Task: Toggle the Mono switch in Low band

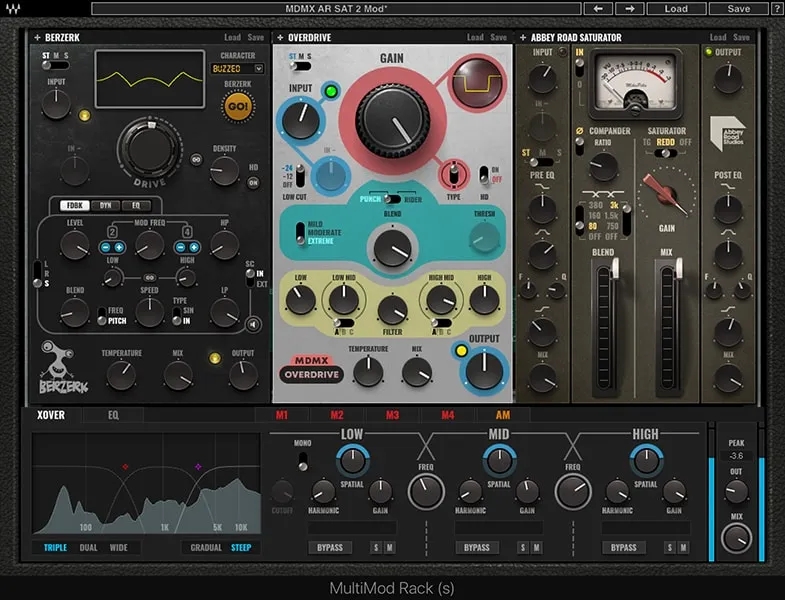Action: (x=302, y=462)
